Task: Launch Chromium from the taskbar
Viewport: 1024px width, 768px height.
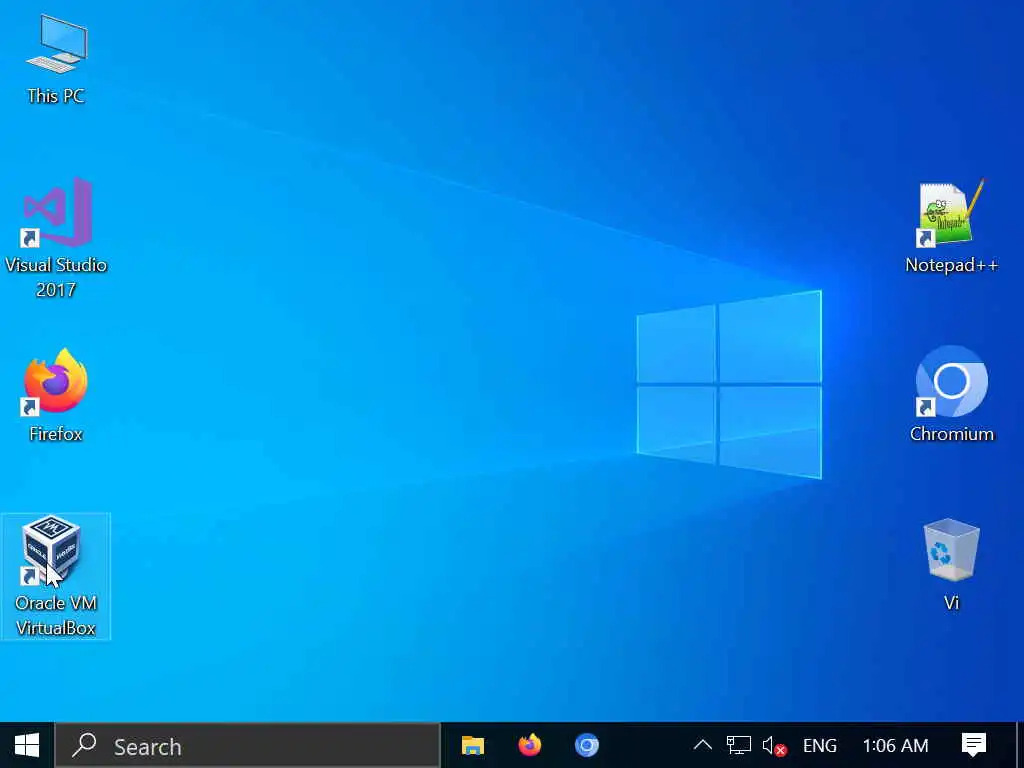Action: pyautogui.click(x=586, y=745)
